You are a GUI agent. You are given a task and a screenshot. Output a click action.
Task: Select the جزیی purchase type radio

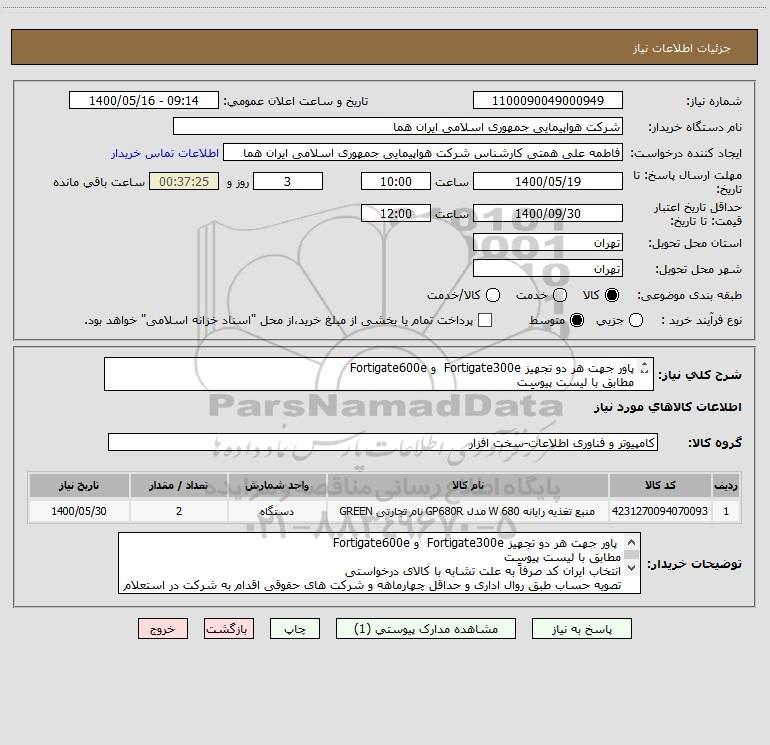[636, 321]
